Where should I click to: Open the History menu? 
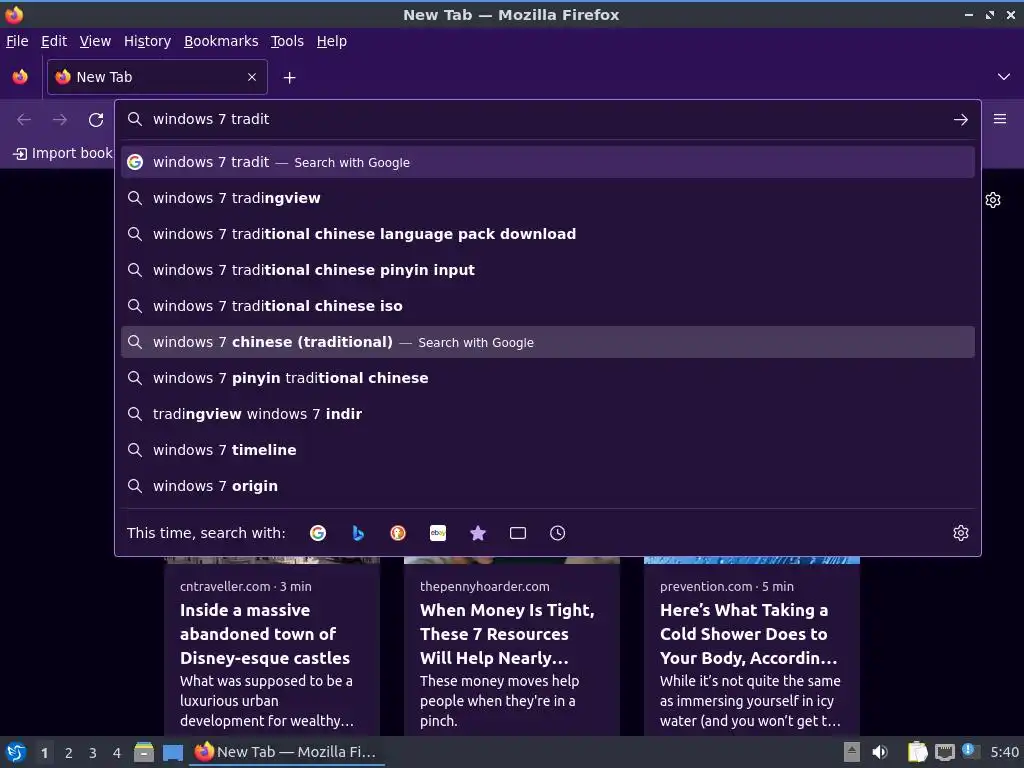[x=148, y=41]
